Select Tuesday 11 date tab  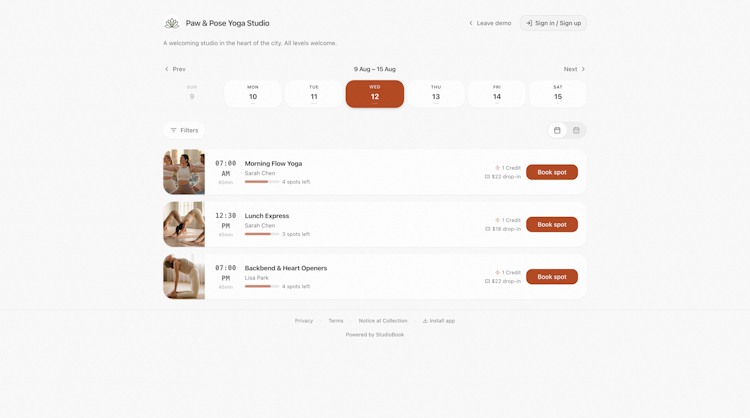[314, 94]
